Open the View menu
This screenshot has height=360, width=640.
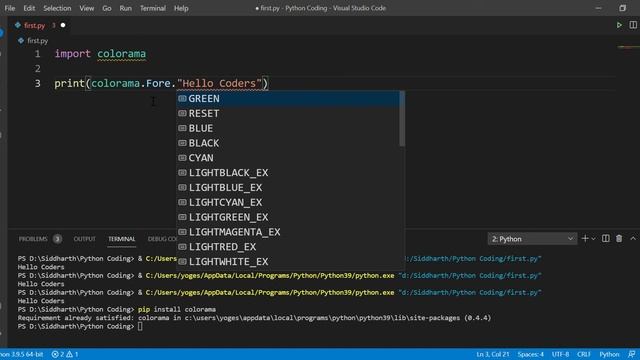click(87, 8)
